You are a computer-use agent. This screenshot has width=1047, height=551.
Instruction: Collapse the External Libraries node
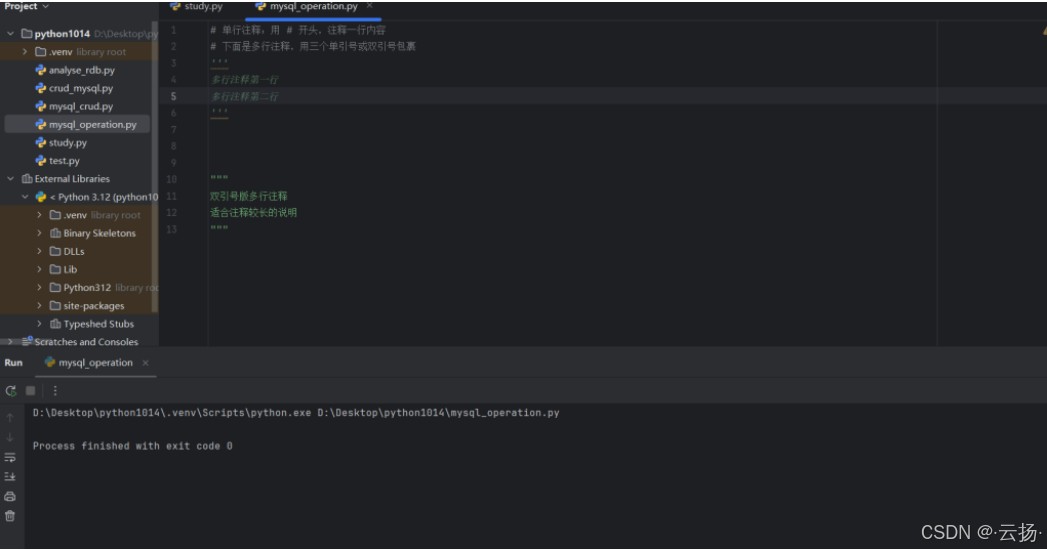11,179
